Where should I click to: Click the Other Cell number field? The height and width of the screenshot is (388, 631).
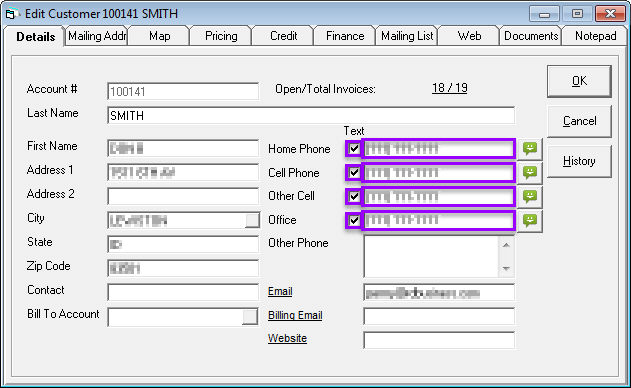(x=439, y=196)
